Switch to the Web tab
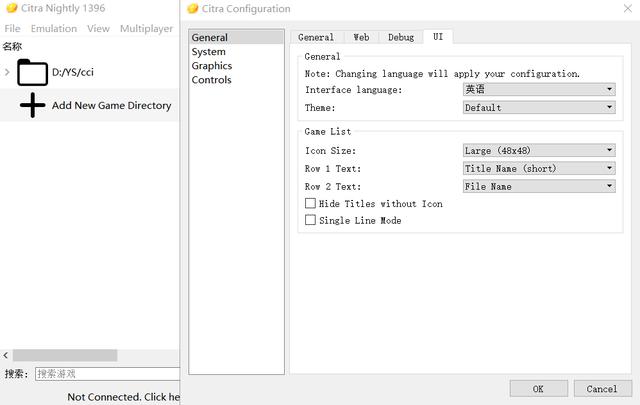Image resolution: width=640 pixels, height=405 pixels. (361, 37)
